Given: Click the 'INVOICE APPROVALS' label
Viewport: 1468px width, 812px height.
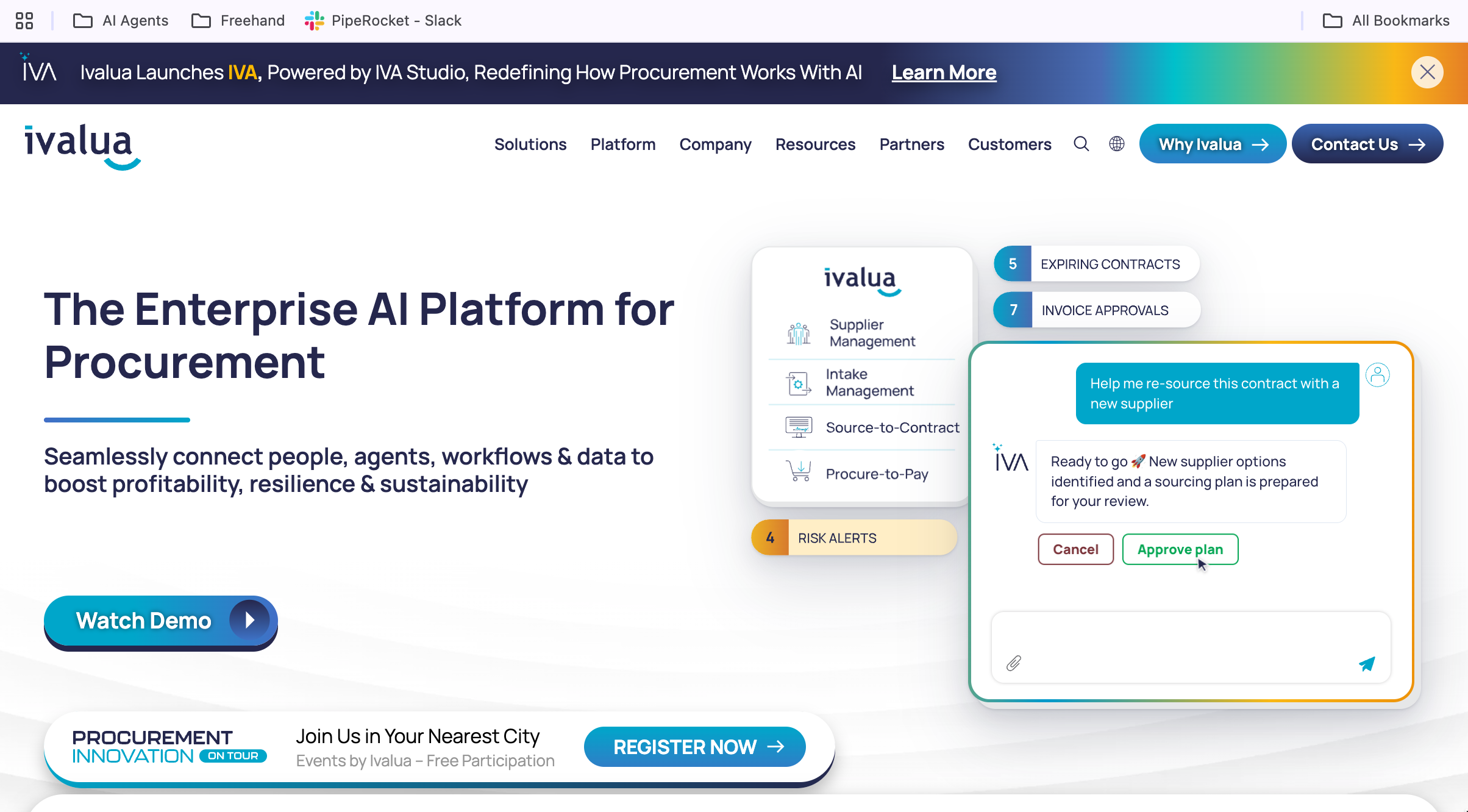Looking at the screenshot, I should (x=1105, y=310).
